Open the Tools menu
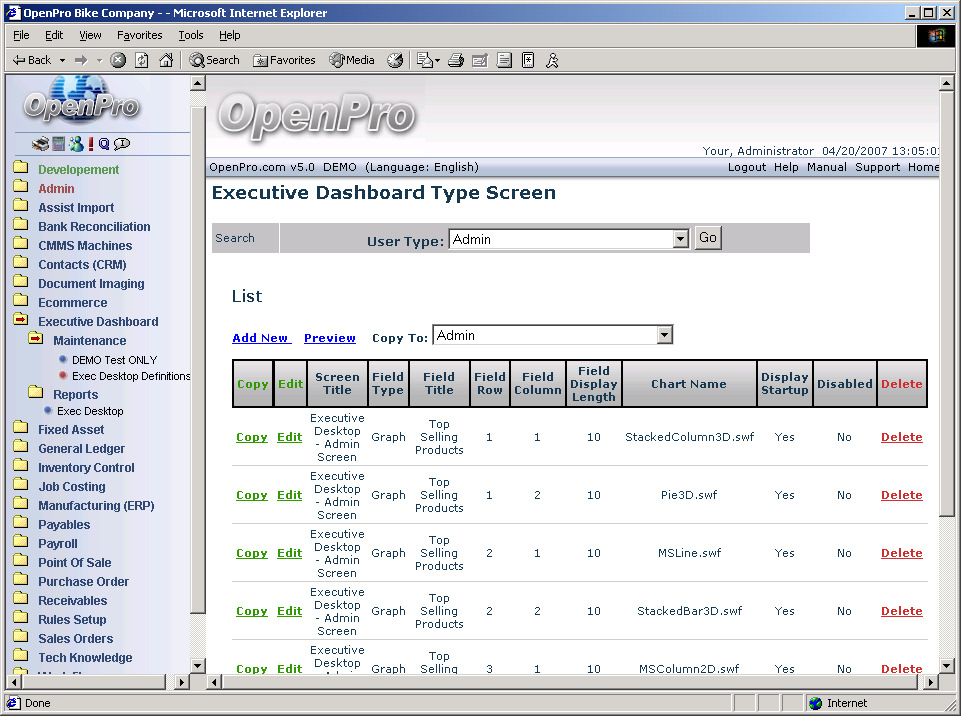 point(190,35)
